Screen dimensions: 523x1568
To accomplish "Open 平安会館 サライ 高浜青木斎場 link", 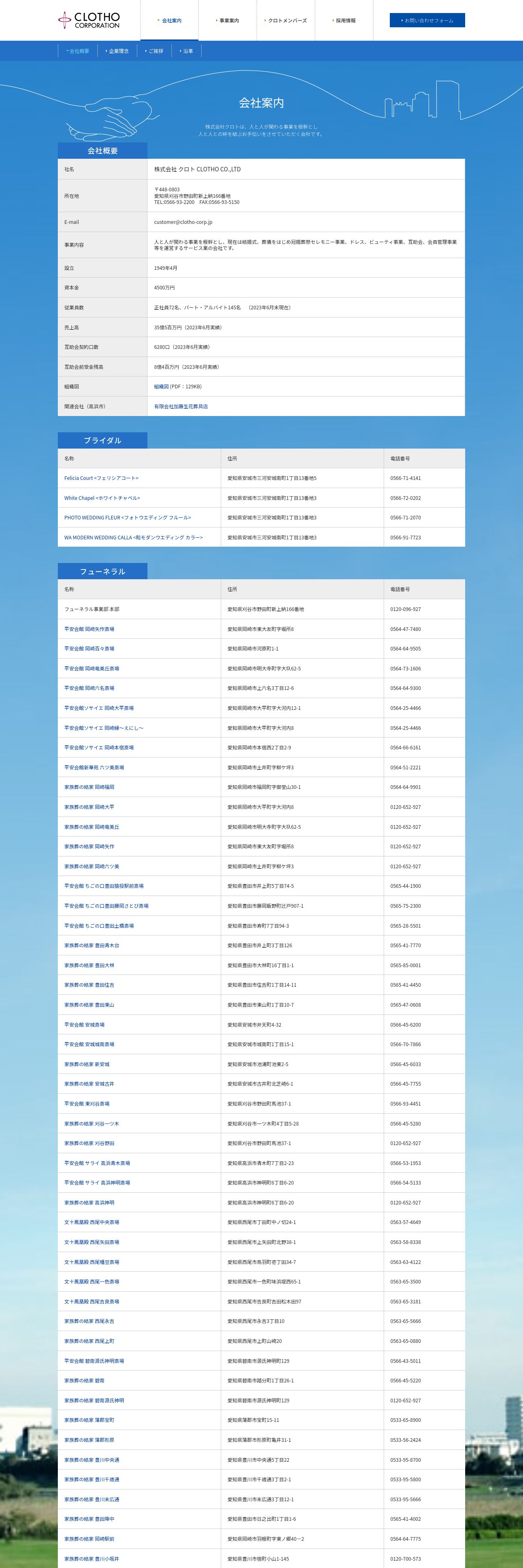I will [97, 1163].
